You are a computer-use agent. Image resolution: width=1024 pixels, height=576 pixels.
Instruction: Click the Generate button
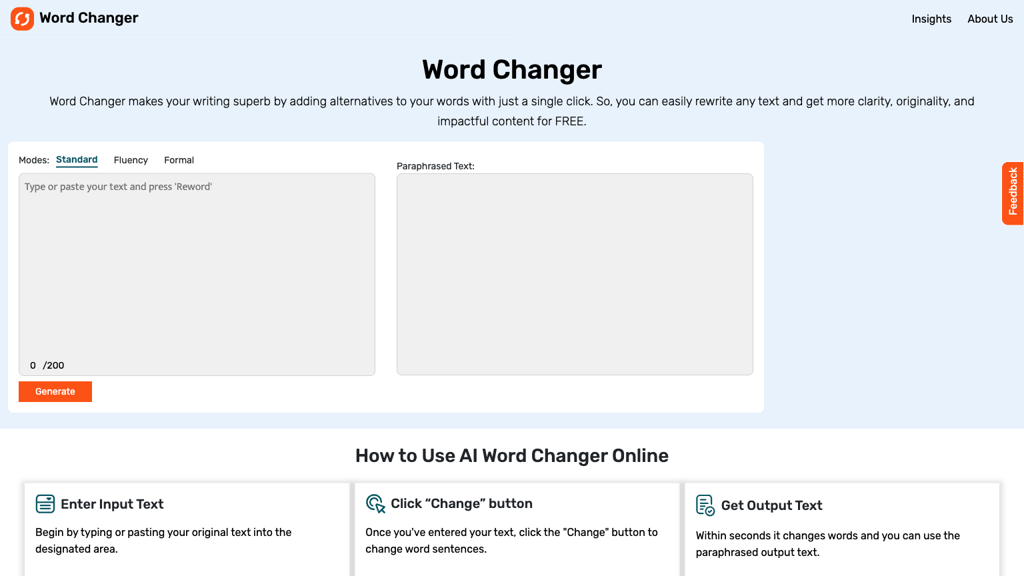click(x=55, y=391)
